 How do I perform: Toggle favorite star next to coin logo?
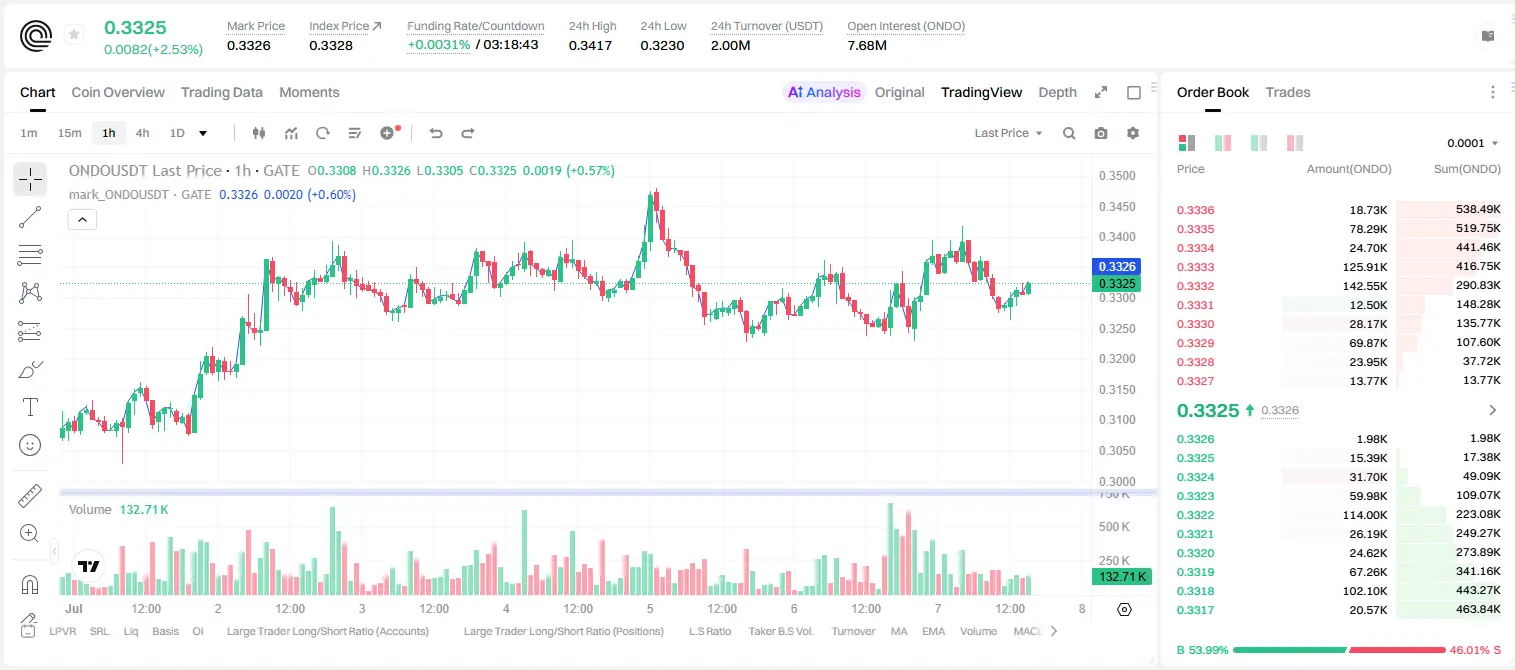tap(74, 35)
